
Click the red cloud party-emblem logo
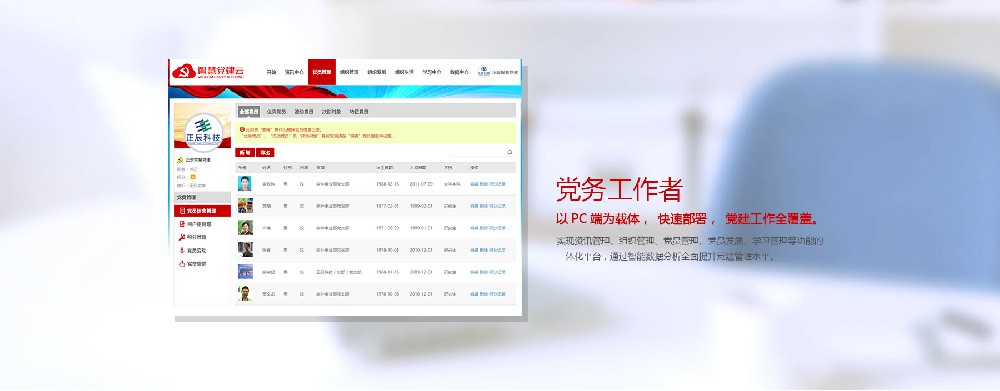(184, 71)
